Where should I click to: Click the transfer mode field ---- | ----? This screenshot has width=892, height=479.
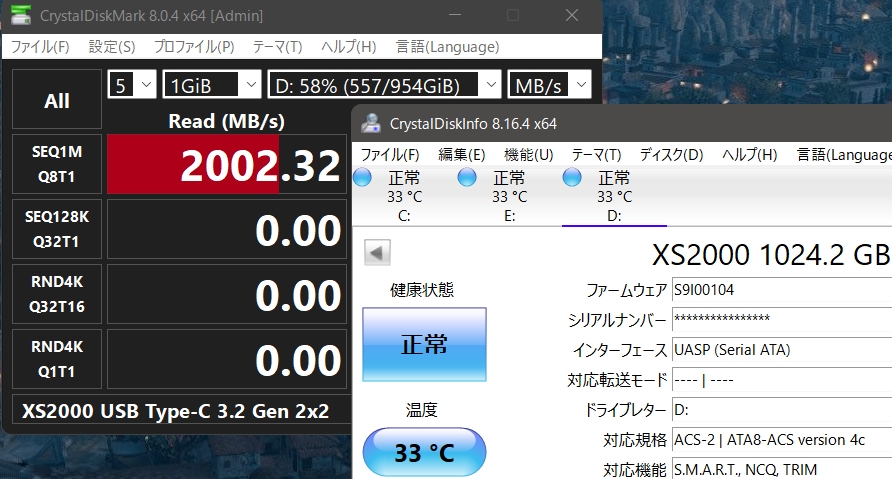point(782,380)
